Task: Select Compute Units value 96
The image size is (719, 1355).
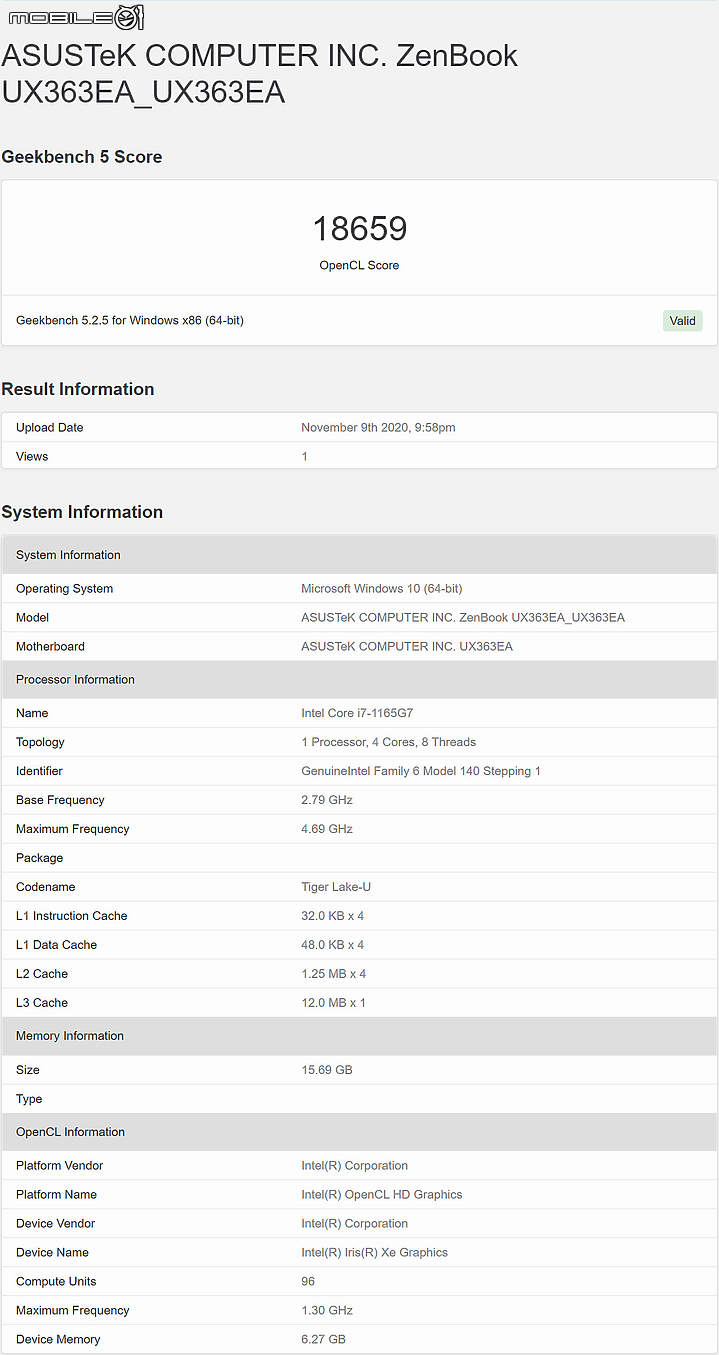Action: [x=308, y=1283]
